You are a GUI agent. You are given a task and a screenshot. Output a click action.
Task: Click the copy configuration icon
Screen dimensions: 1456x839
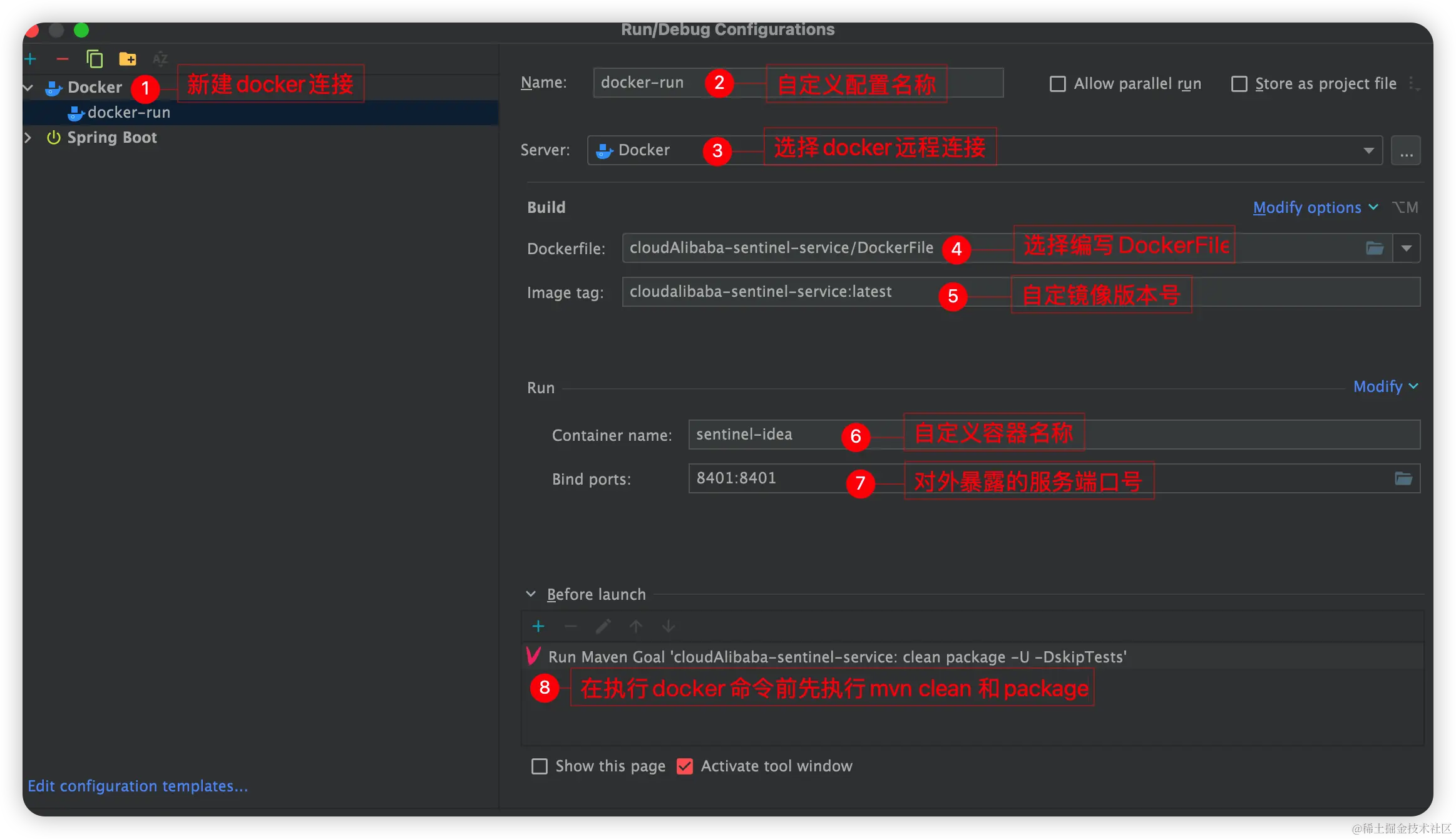(x=95, y=59)
